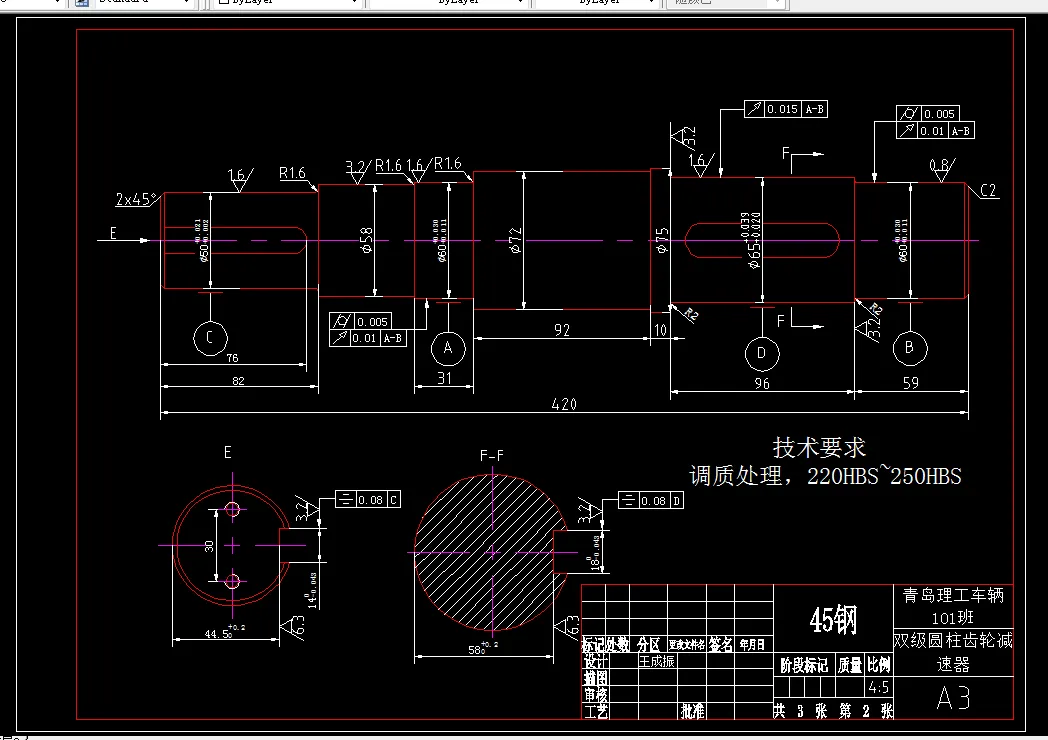Viewport: 1048px width, 740px height.
Task: Select the 92 length dimension text
Action: [562, 330]
